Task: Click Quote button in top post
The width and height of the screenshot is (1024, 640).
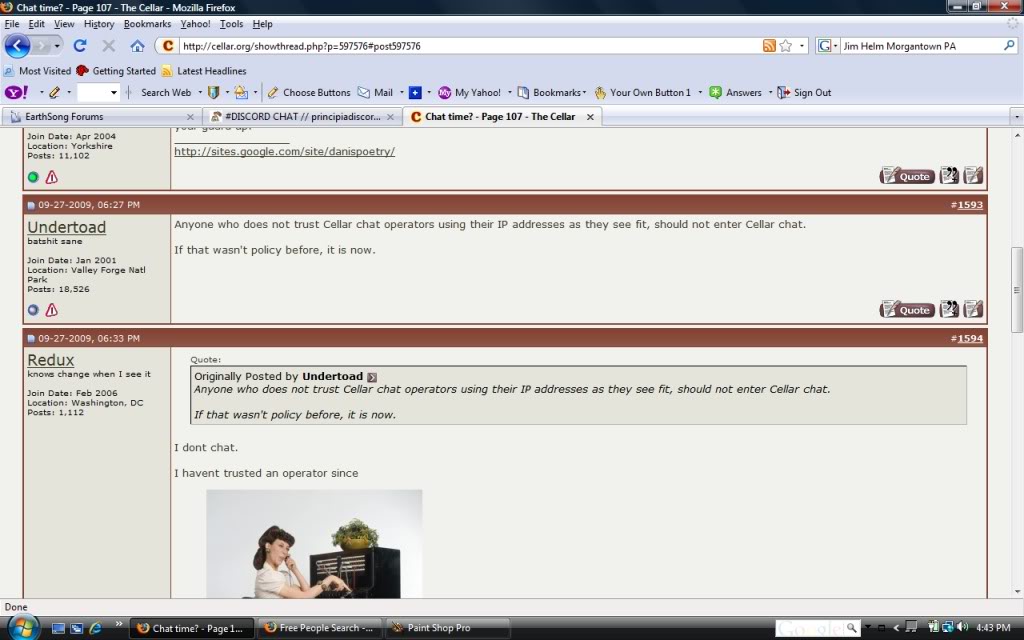Action: tap(907, 175)
